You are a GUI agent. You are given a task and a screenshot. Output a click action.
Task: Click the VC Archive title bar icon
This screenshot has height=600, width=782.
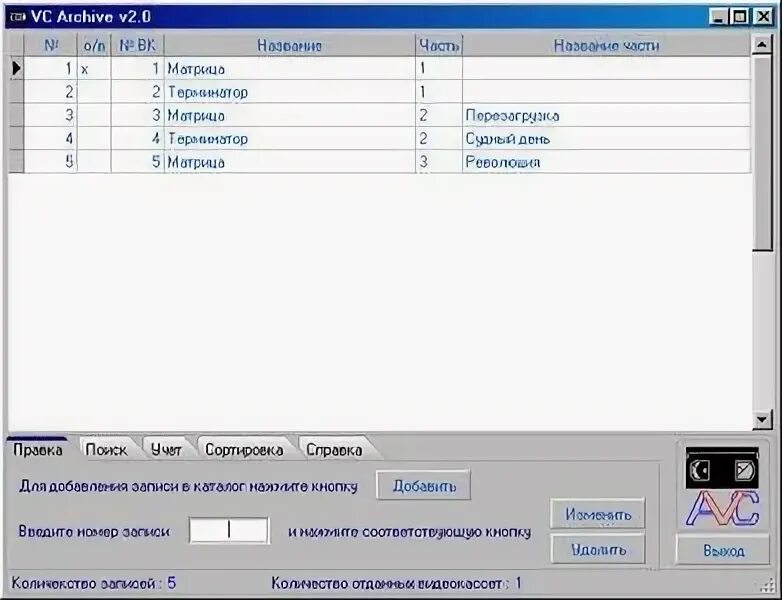[18, 17]
